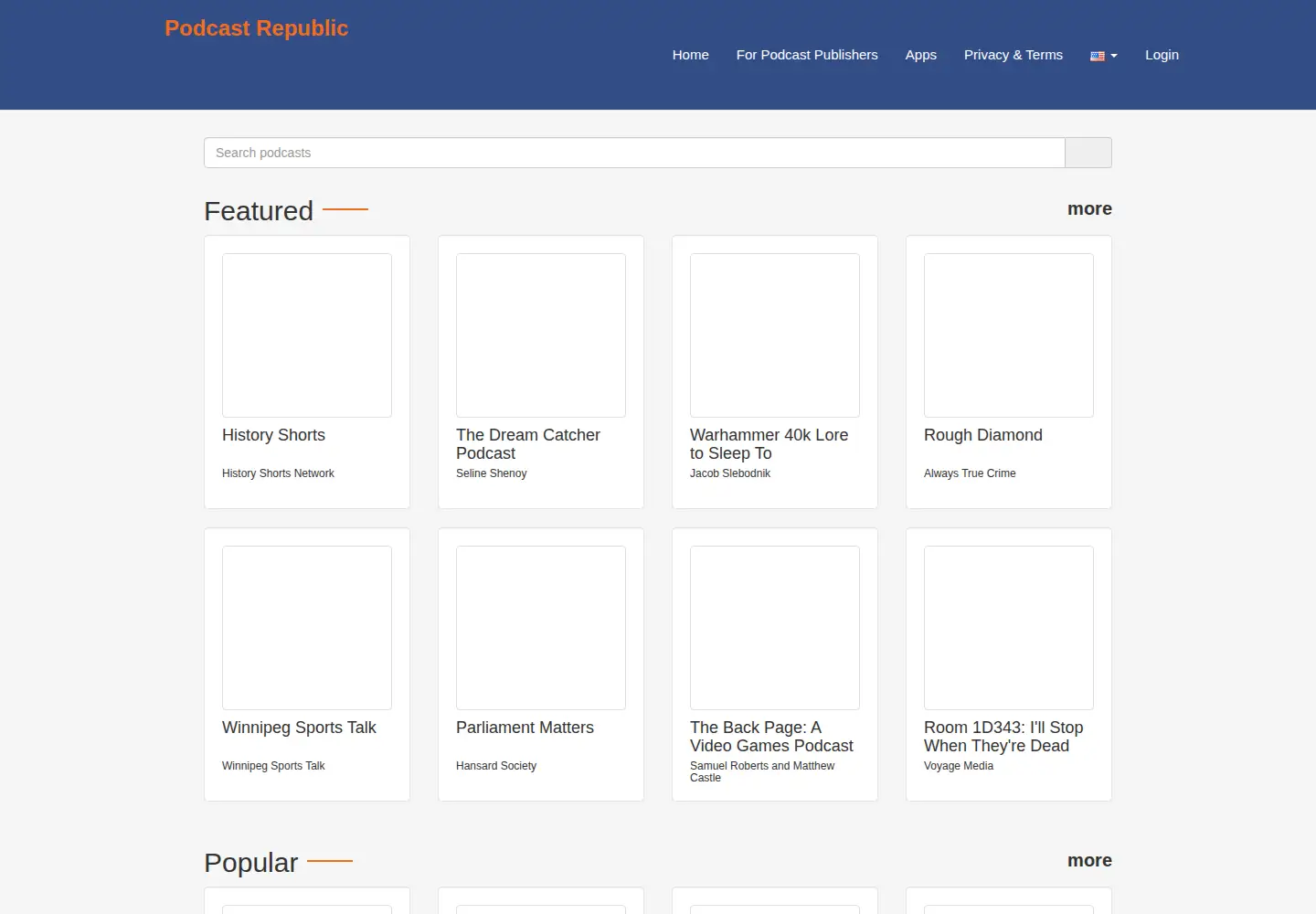The height and width of the screenshot is (914, 1316).
Task: Click the Rough Diamond title
Action: (982, 435)
